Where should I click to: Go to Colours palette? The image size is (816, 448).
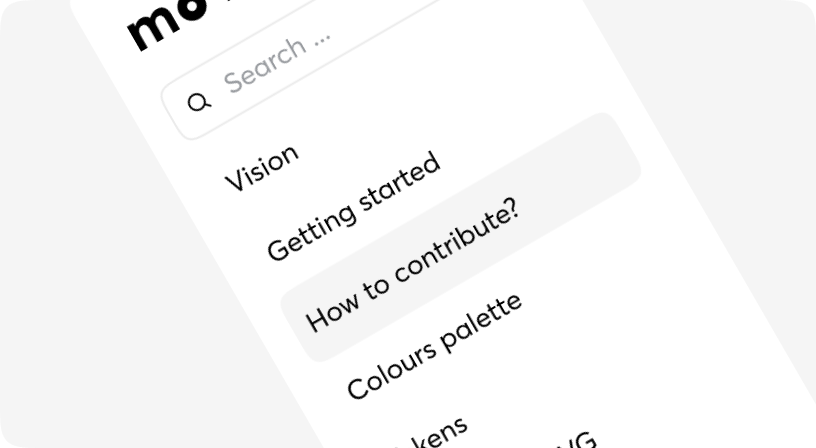(435, 346)
